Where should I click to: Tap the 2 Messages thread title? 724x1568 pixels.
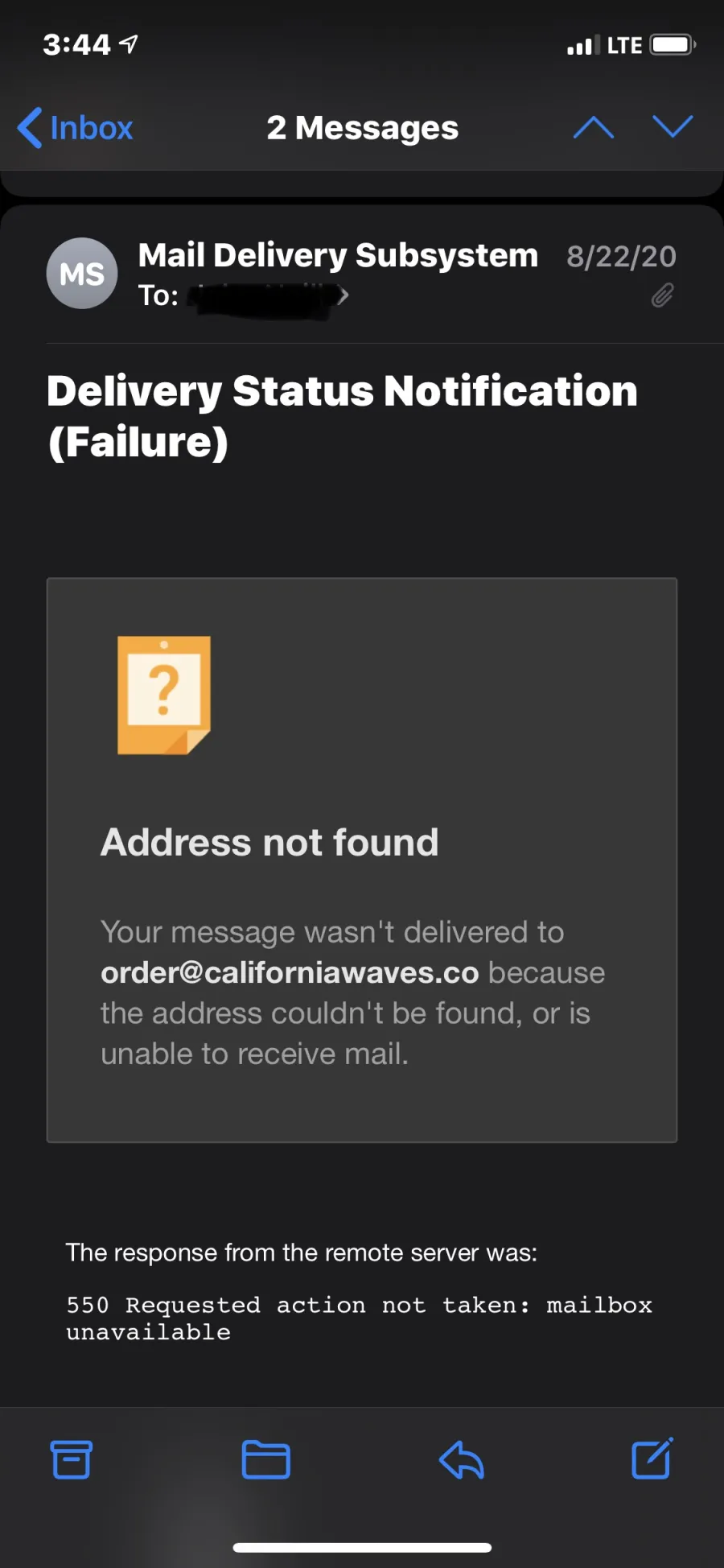pyautogui.click(x=362, y=128)
